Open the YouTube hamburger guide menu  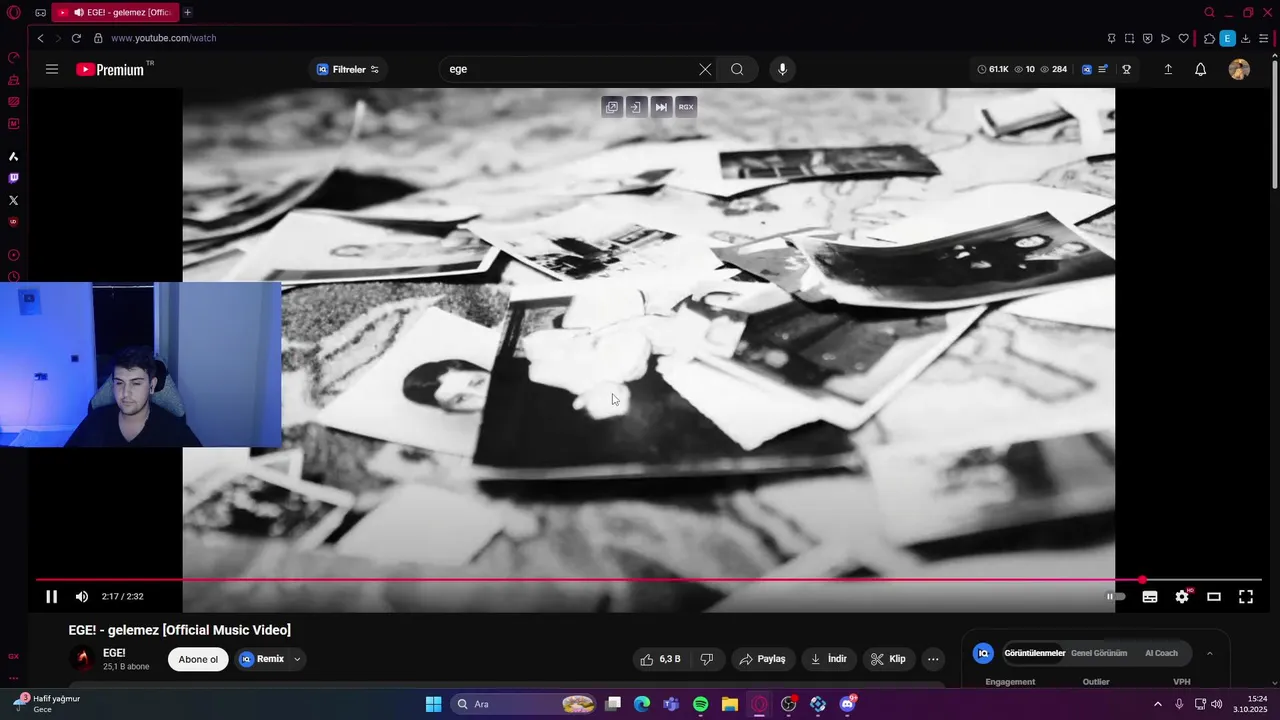pyautogui.click(x=52, y=69)
